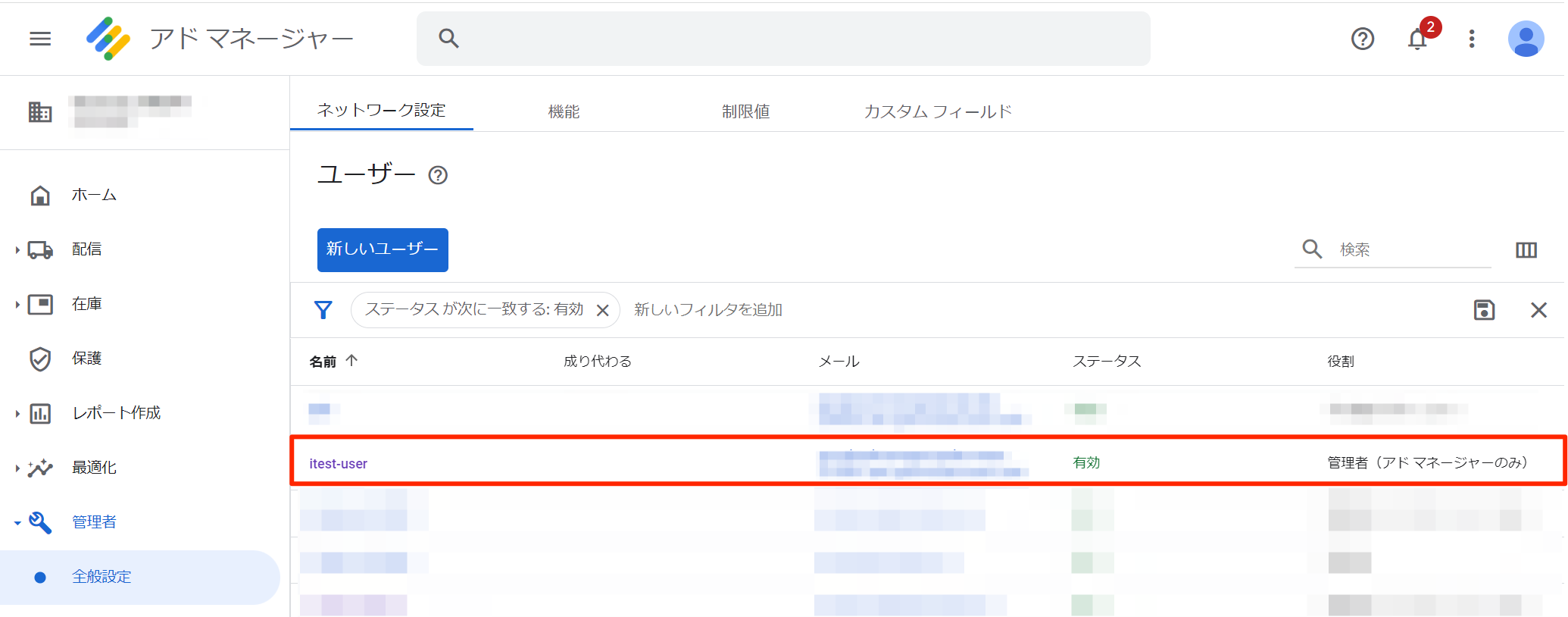Open 配信 in sidebar

tap(87, 249)
